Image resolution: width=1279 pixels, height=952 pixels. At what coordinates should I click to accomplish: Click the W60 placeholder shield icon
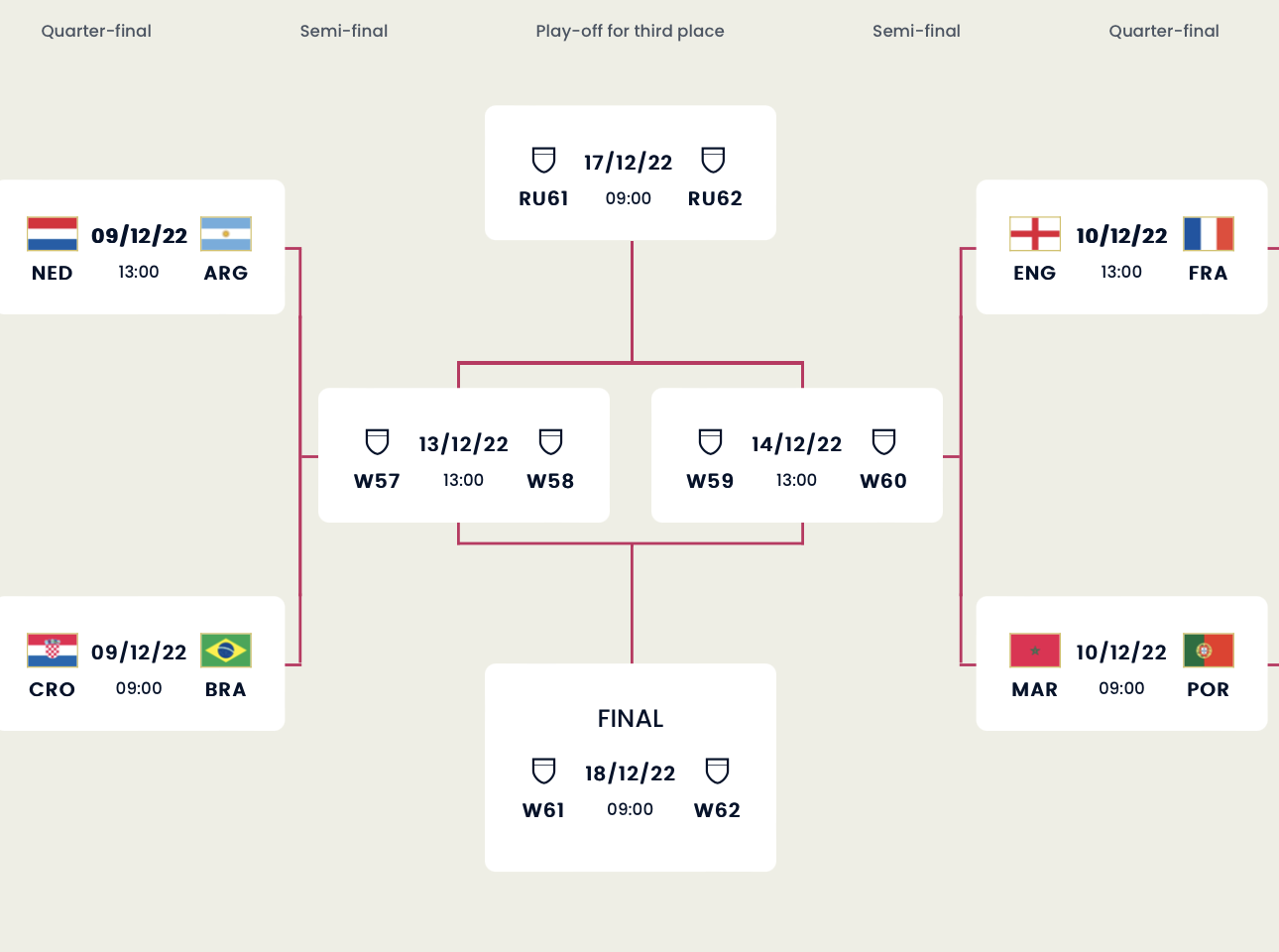tap(883, 441)
